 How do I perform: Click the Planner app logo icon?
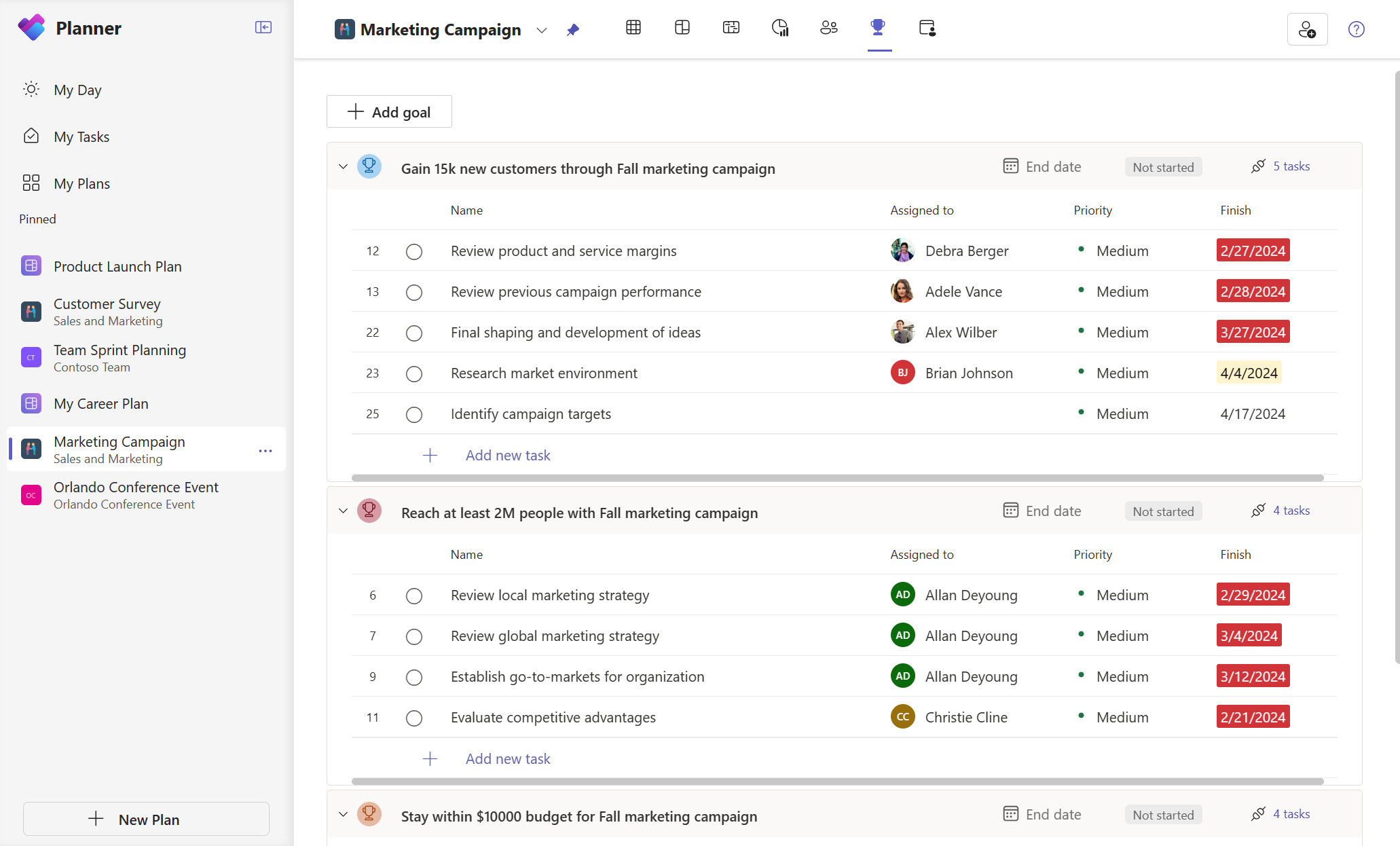click(x=30, y=28)
